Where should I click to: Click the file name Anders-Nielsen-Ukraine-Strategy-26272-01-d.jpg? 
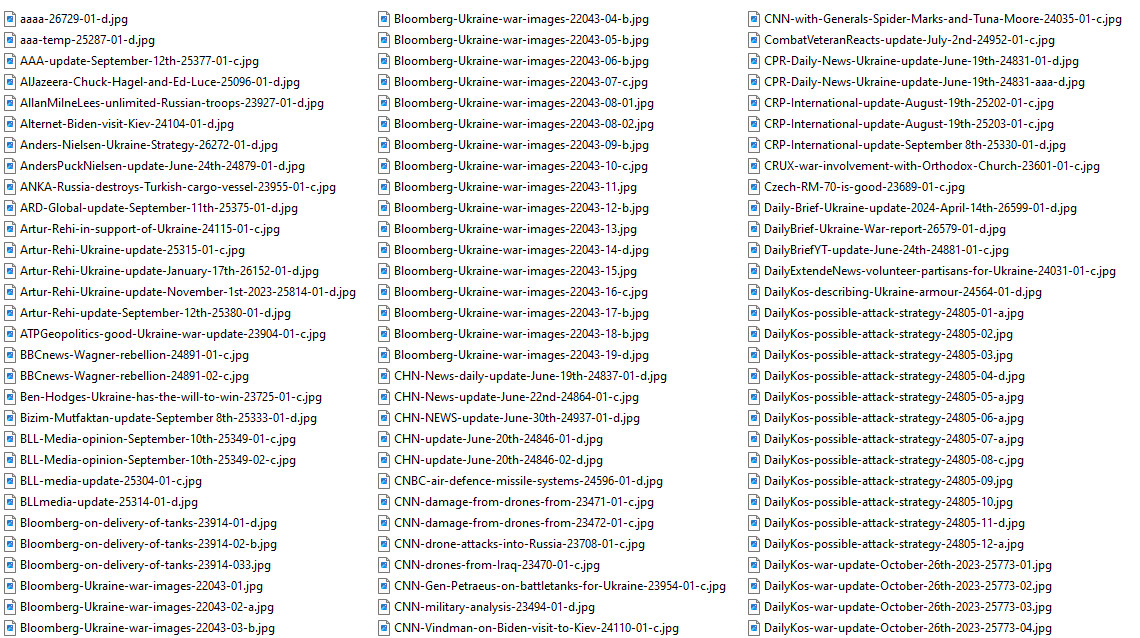(149, 145)
